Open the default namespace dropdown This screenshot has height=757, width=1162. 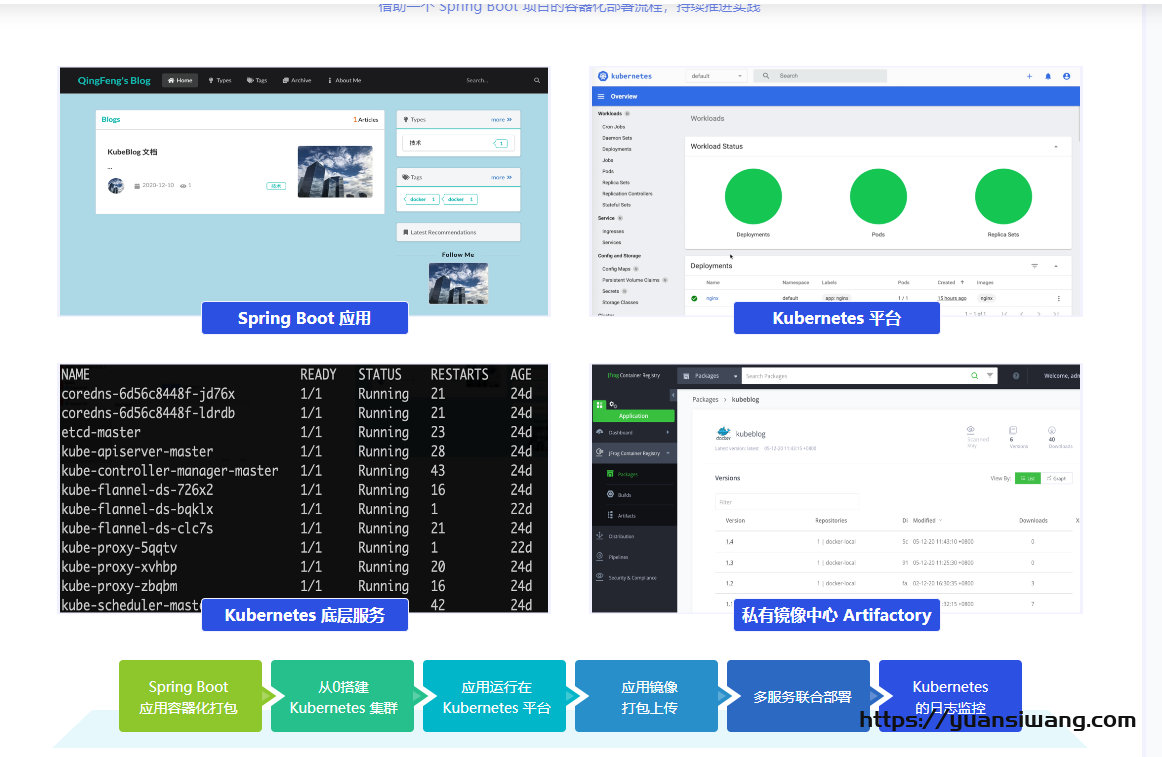pyautogui.click(x=717, y=76)
